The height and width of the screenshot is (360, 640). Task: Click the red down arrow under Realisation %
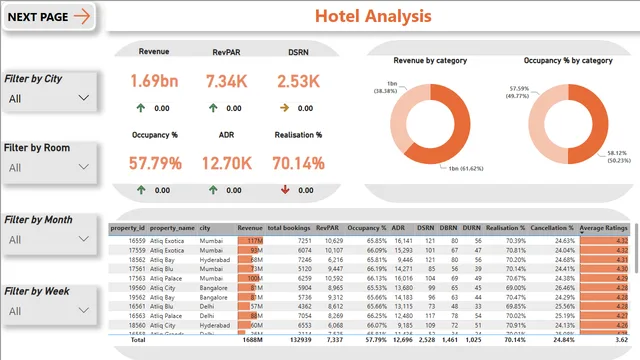pyautogui.click(x=285, y=189)
